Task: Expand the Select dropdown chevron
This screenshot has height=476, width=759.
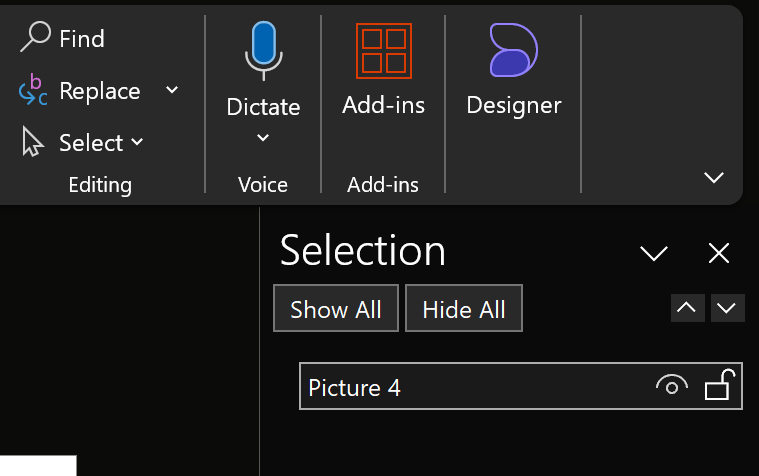Action: [137, 142]
